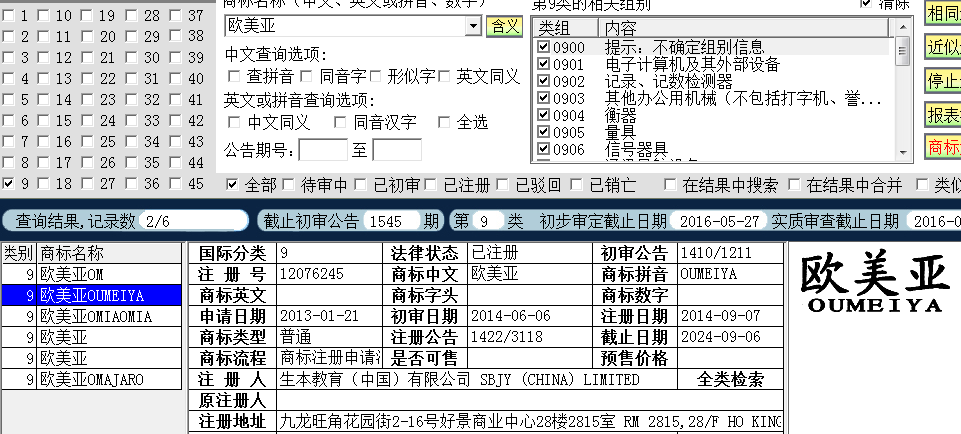Click the group list scrollbar up arrow
This screenshot has height=434, width=961.
tap(903, 27)
